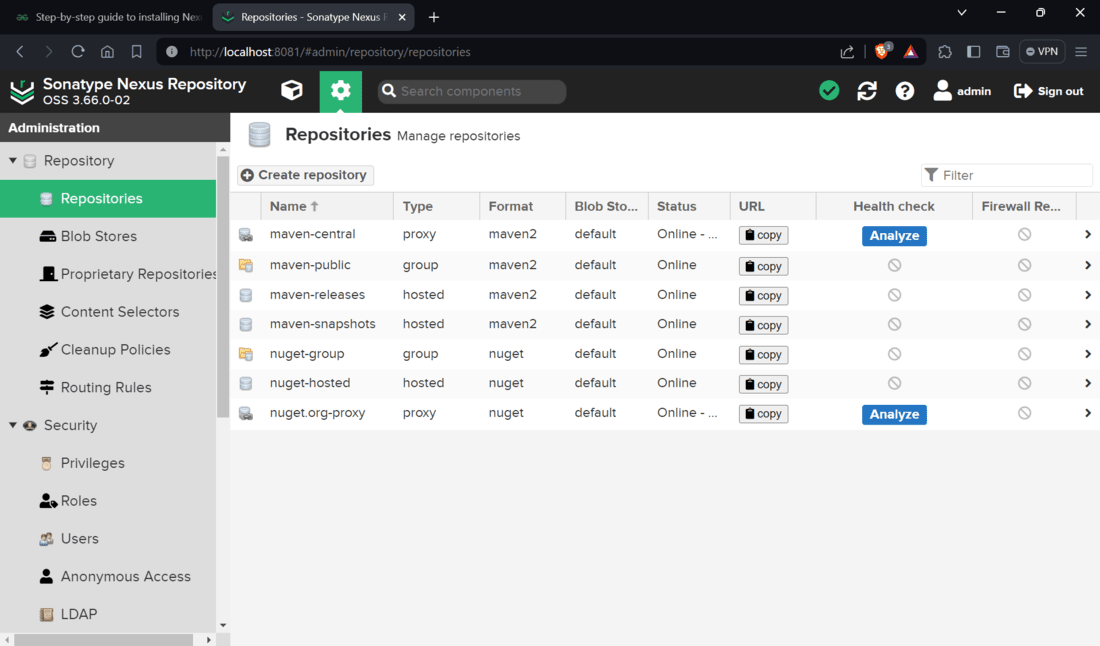The width and height of the screenshot is (1100, 646).
Task: Expand details for the nuget-group repository row
Action: coord(1087,354)
